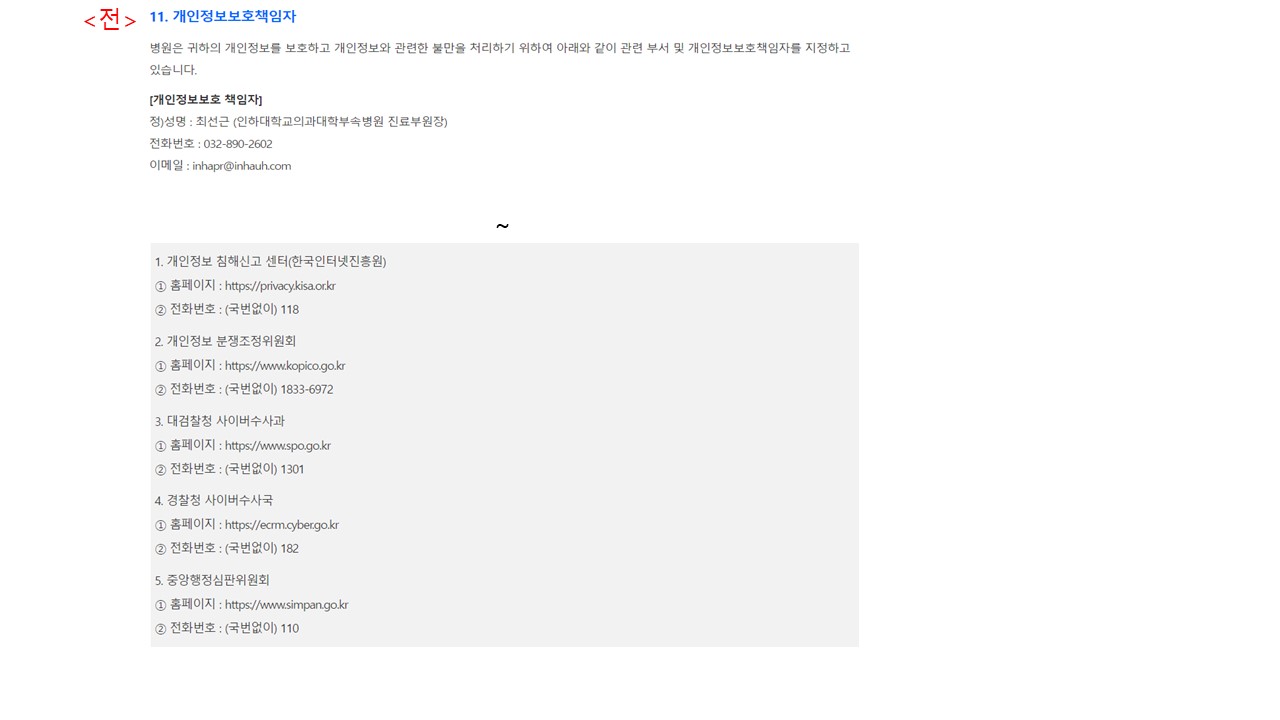
Task: Open the ecrm.cyber.go.kr homepage link
Action: click(x=282, y=525)
